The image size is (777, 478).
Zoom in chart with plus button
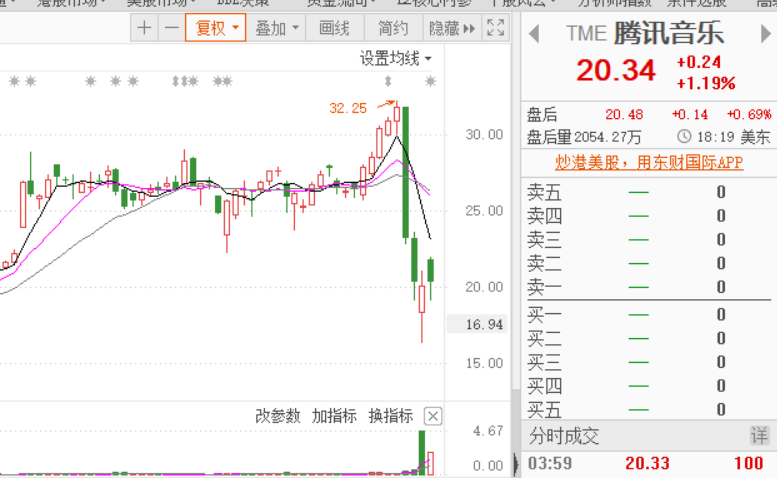point(144,28)
